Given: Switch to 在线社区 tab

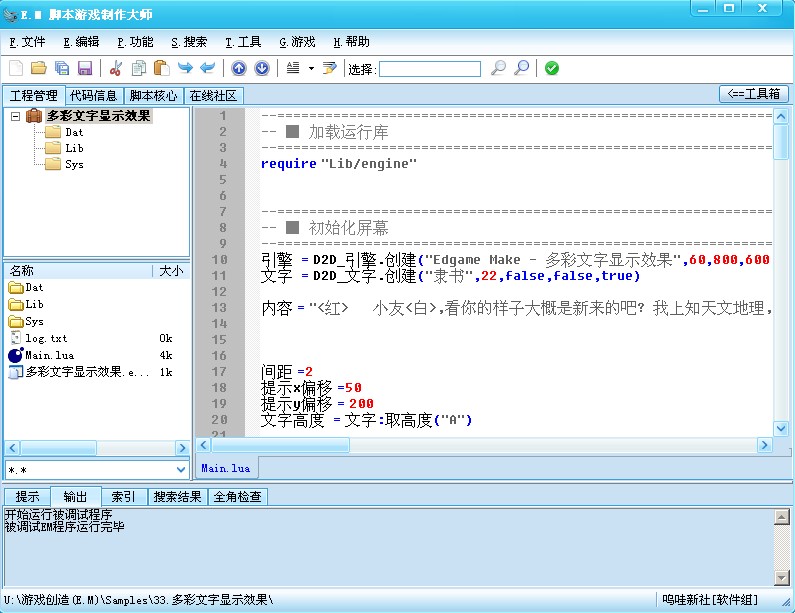Looking at the screenshot, I should click(x=213, y=95).
